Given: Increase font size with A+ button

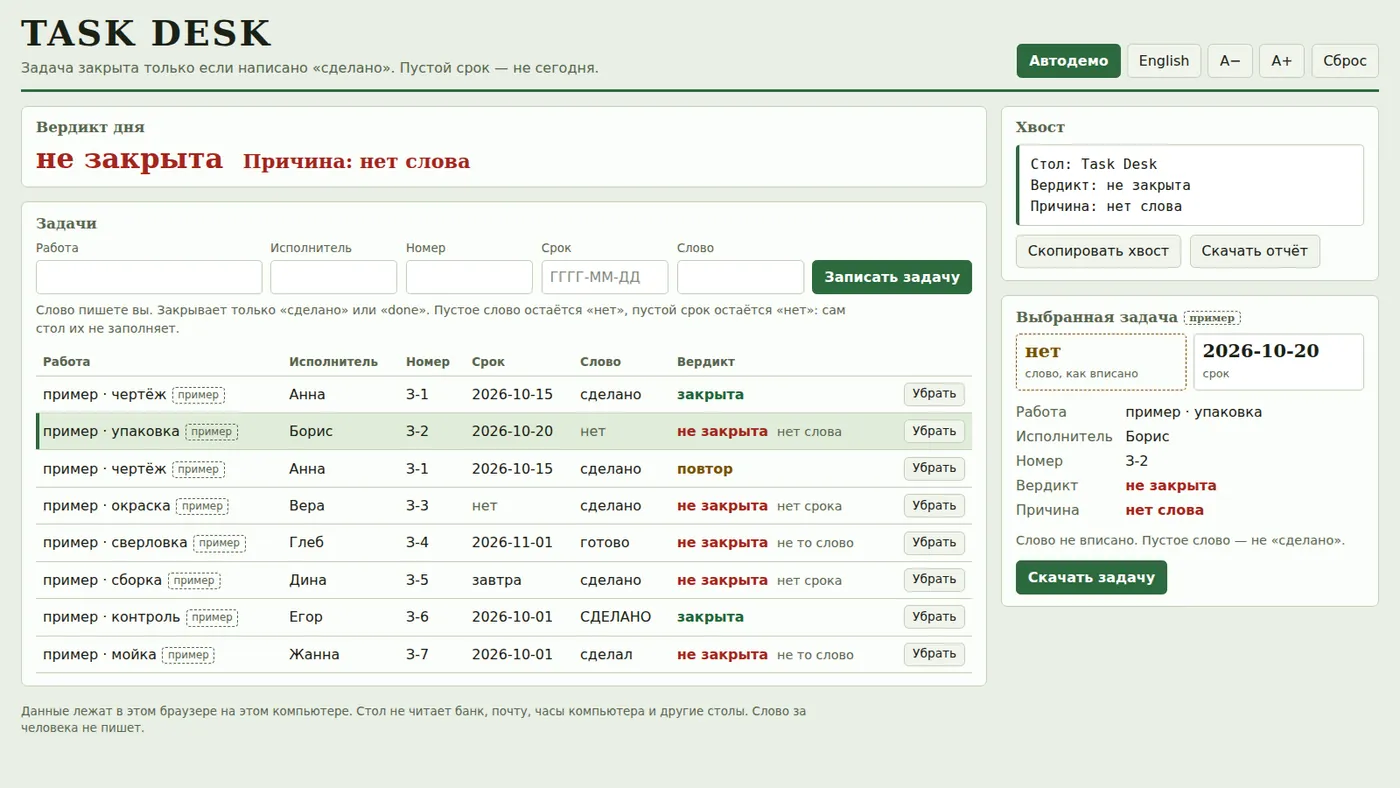Looking at the screenshot, I should 1282,61.
